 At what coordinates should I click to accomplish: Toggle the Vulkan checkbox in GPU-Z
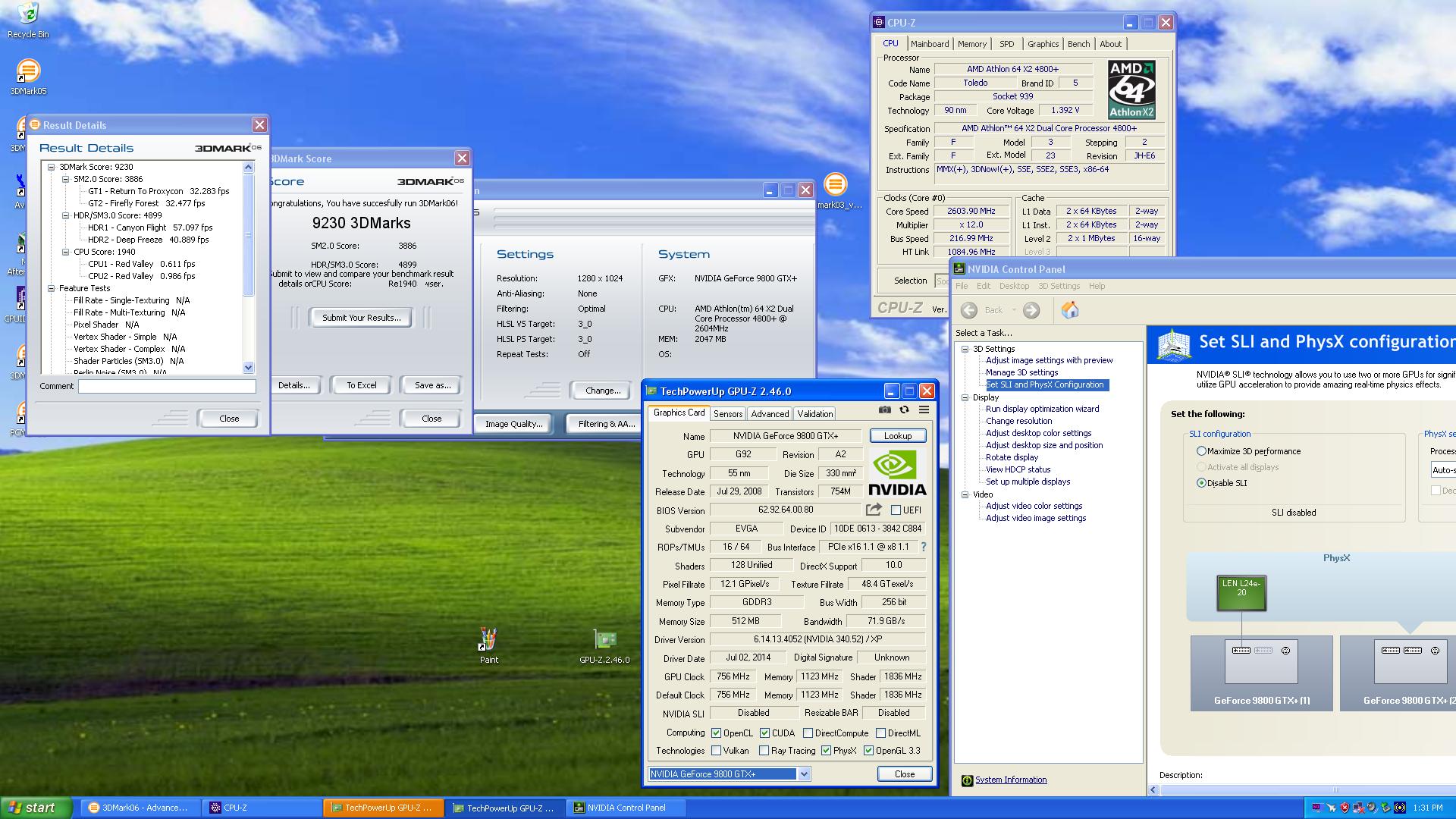(716, 751)
